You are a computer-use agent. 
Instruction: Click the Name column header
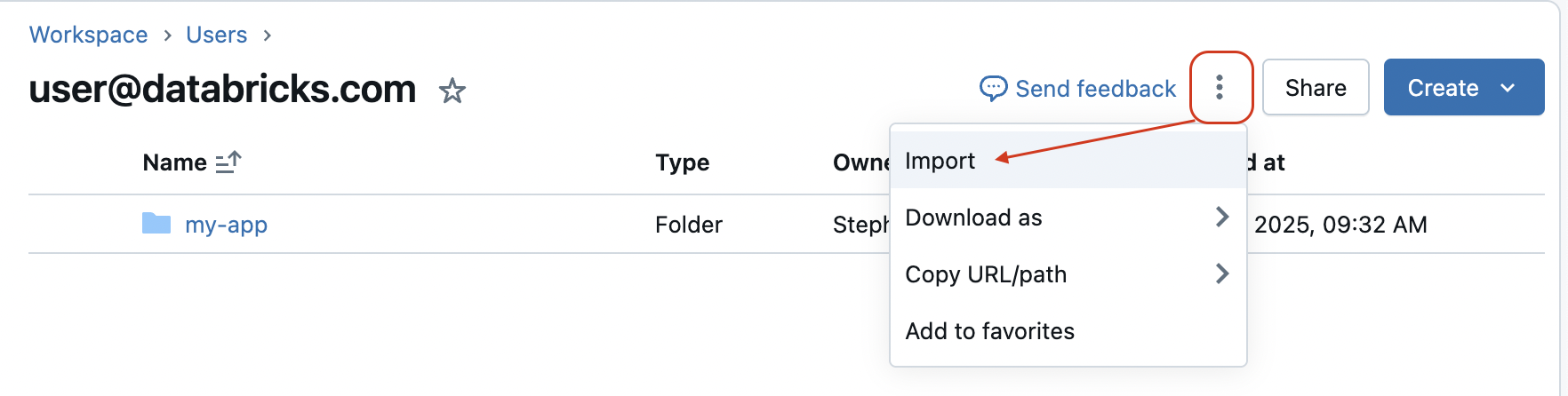coord(174,162)
